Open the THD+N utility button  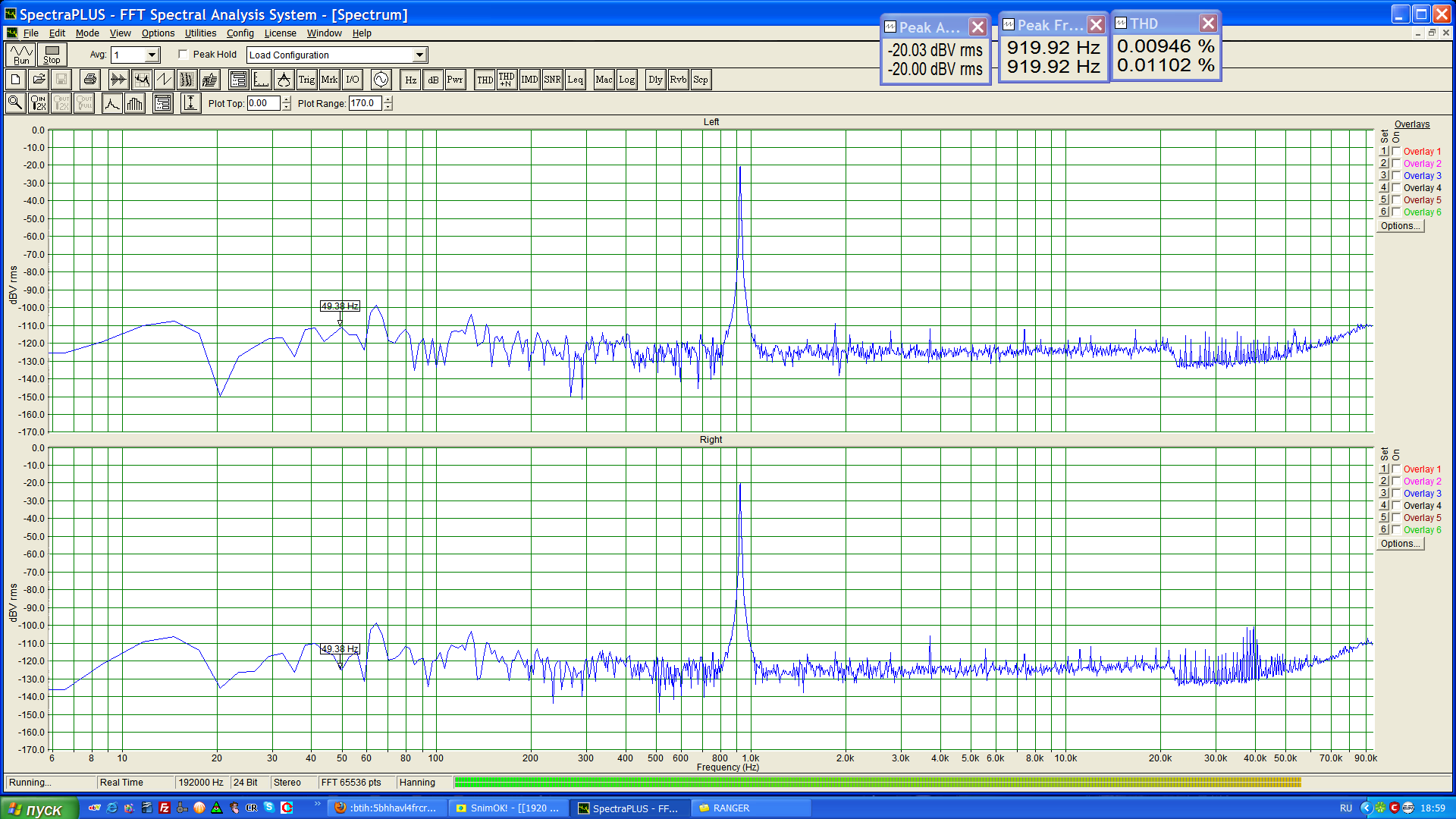pyautogui.click(x=507, y=80)
